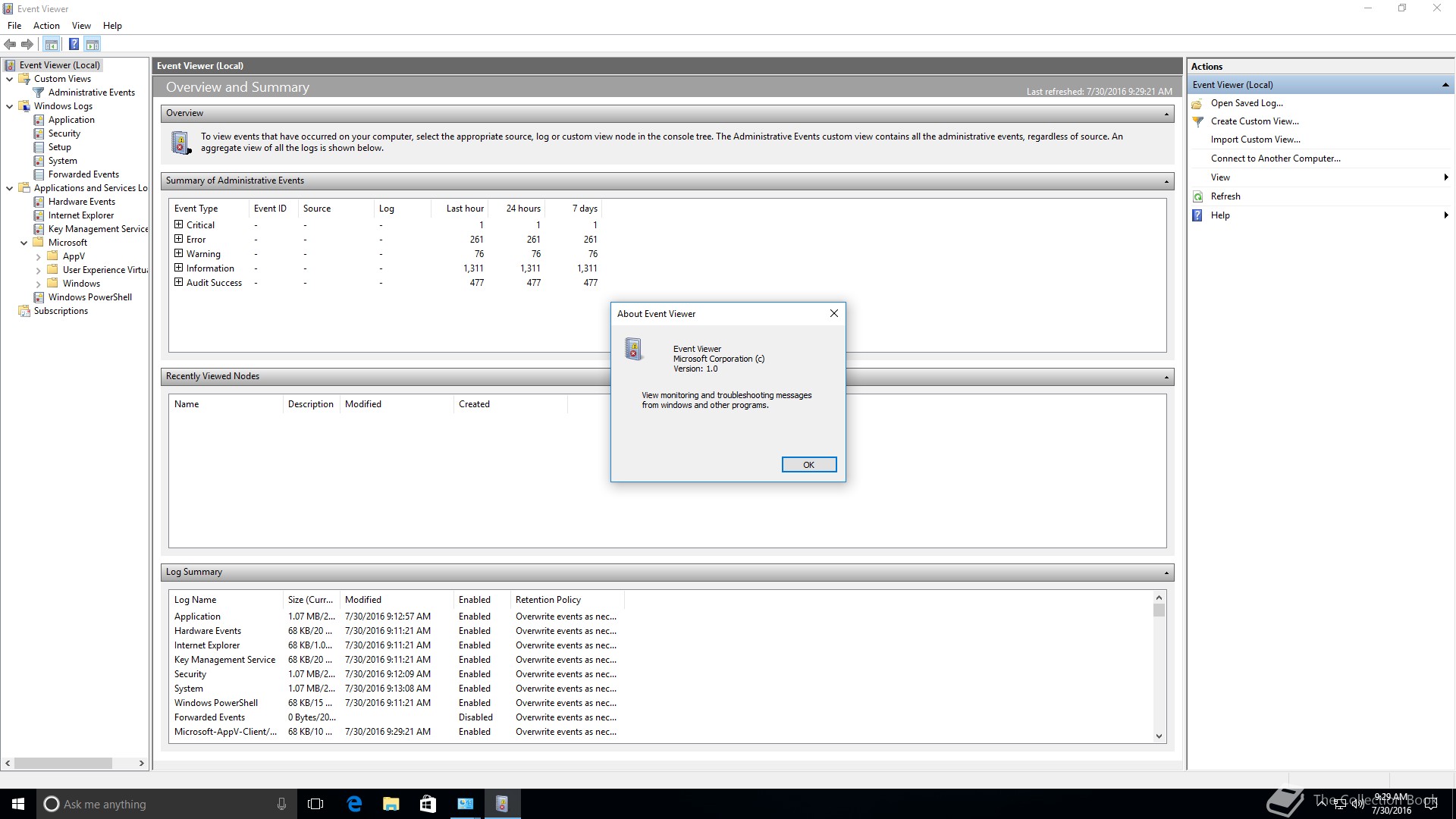Click Open Saved Log action text
Screen dimensions: 1456x819
(x=1247, y=103)
